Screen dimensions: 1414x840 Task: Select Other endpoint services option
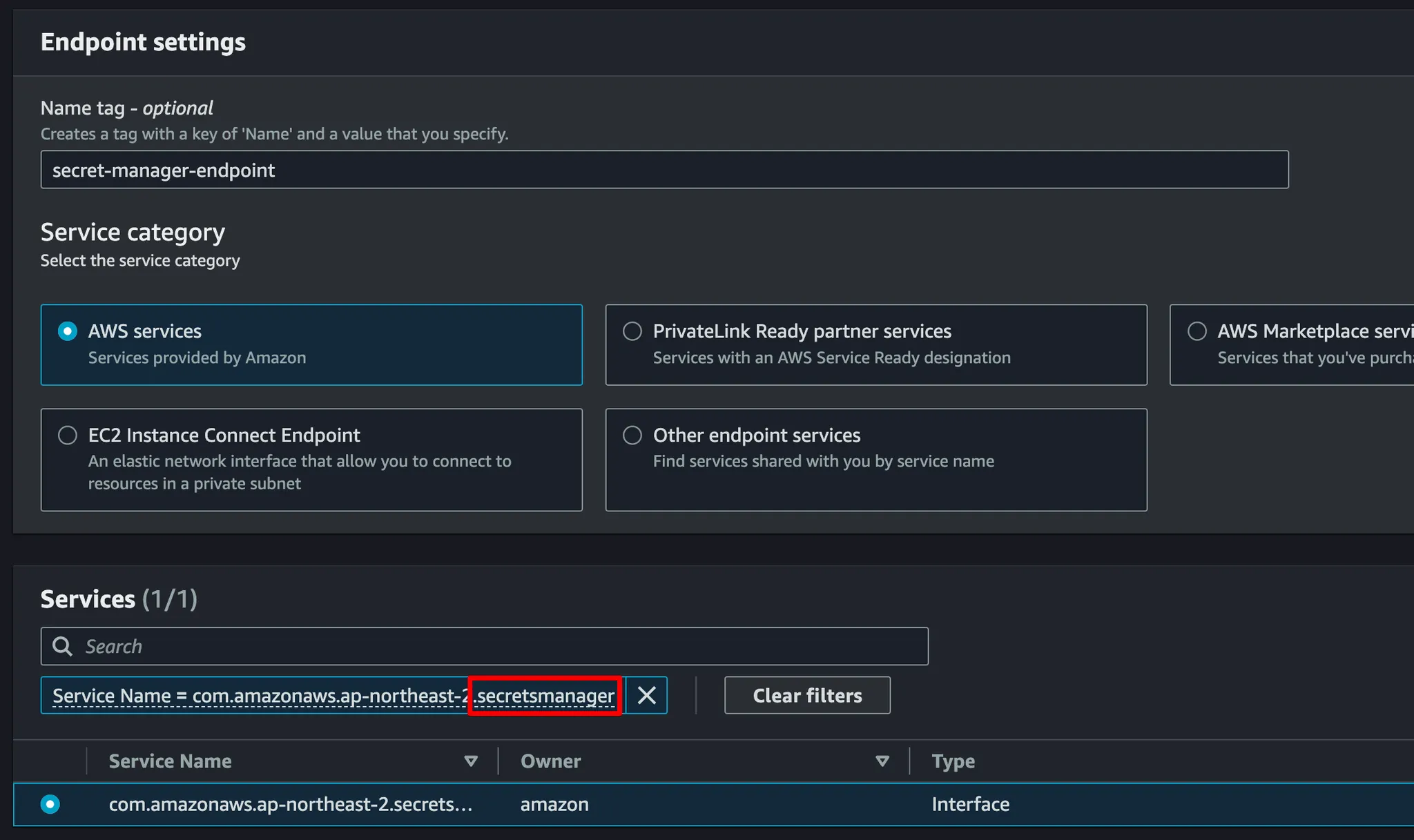tap(632, 436)
